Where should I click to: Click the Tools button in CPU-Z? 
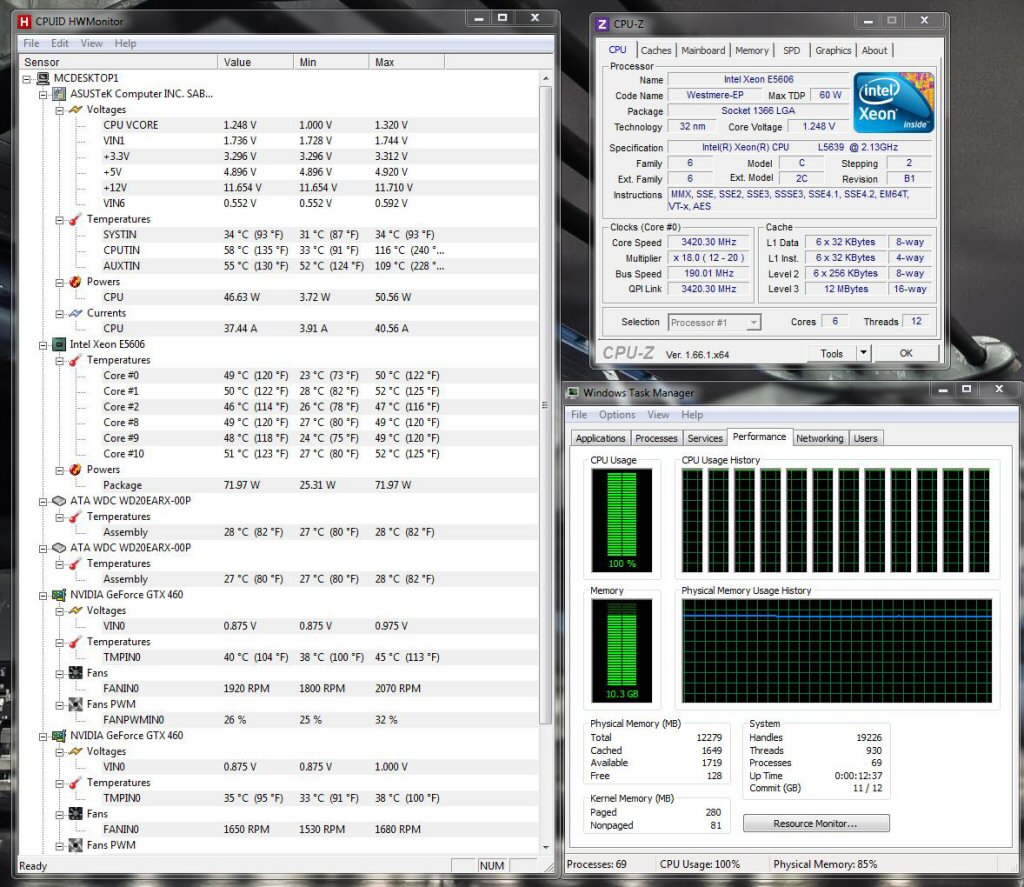click(x=831, y=353)
